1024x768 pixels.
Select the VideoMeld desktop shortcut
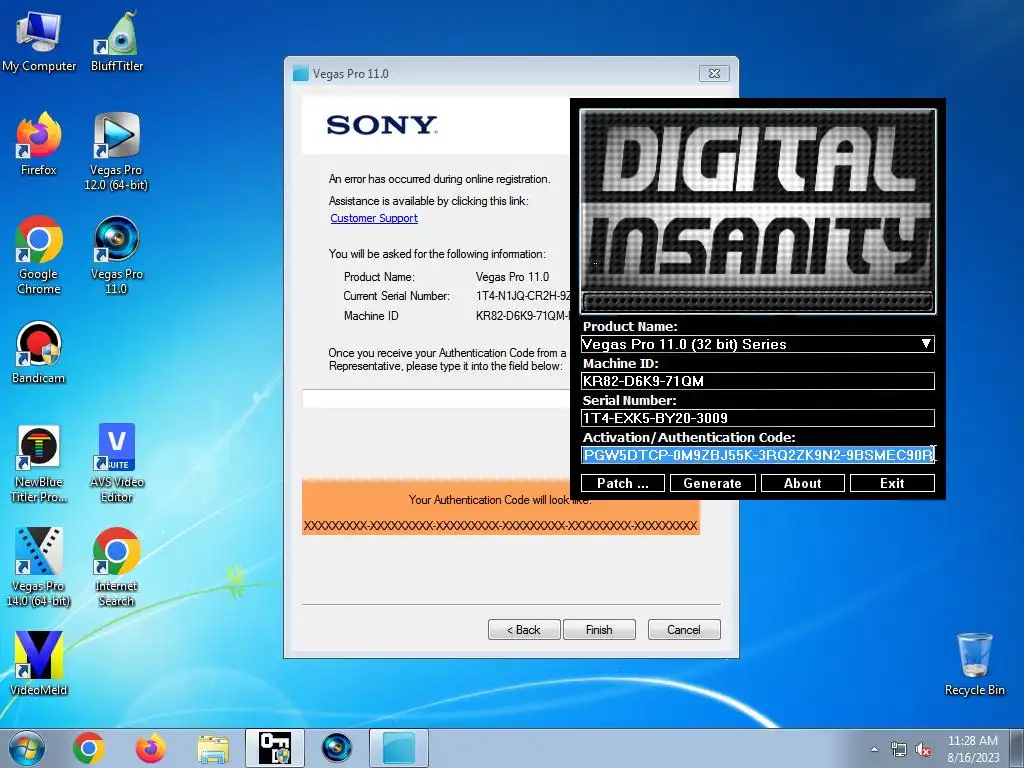tap(39, 664)
